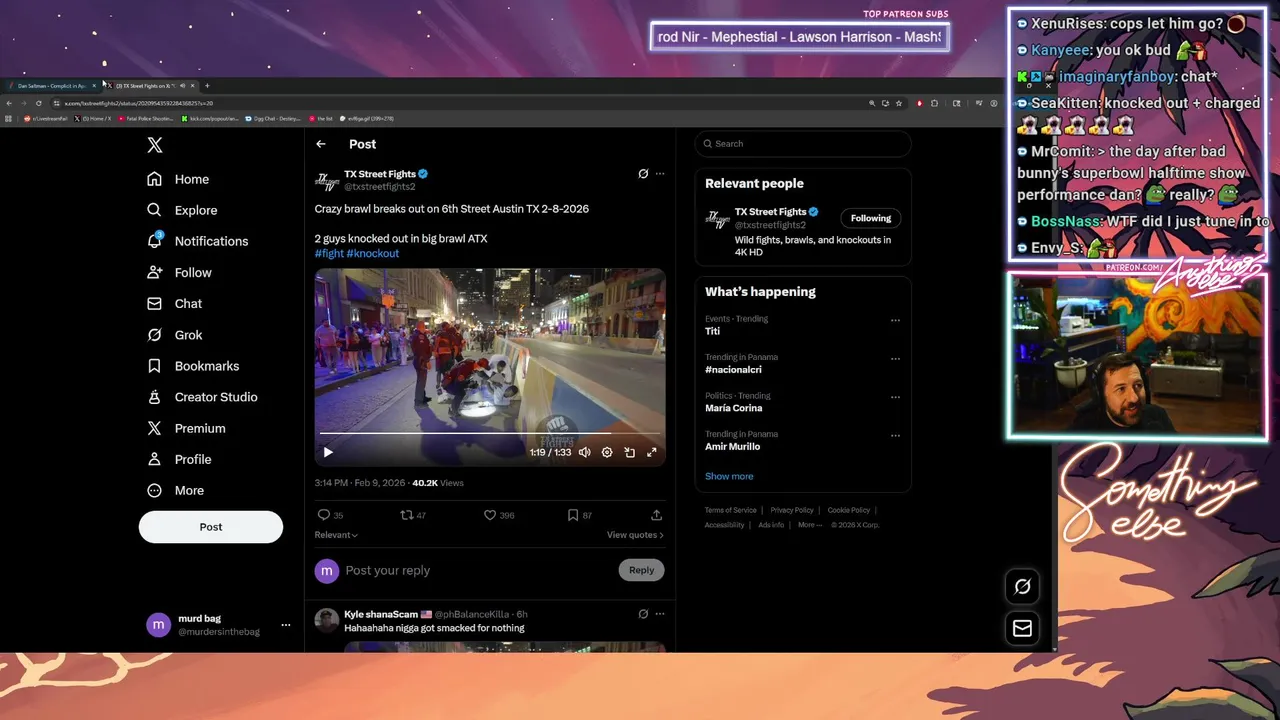Open the Terms of Service link

730,510
